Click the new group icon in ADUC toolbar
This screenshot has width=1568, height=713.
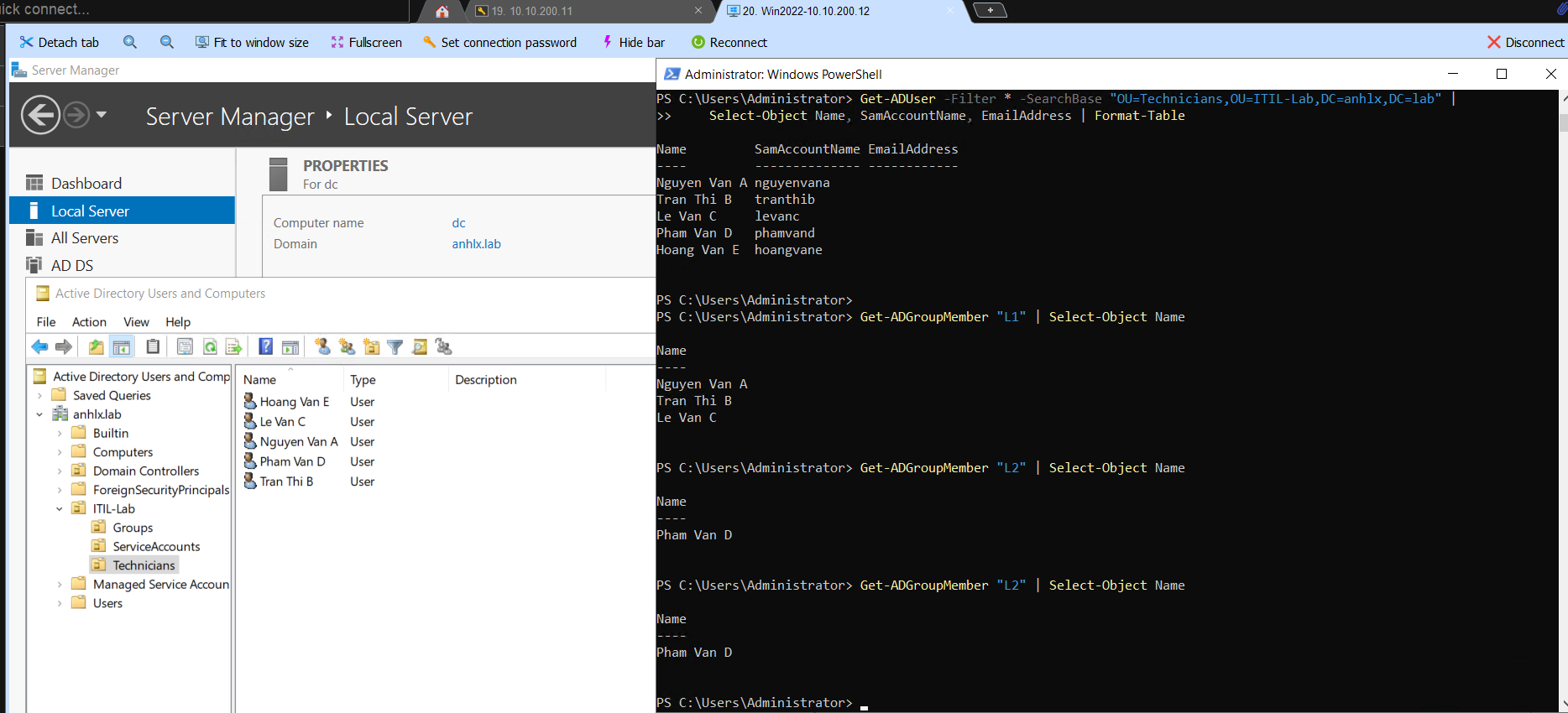pos(347,346)
